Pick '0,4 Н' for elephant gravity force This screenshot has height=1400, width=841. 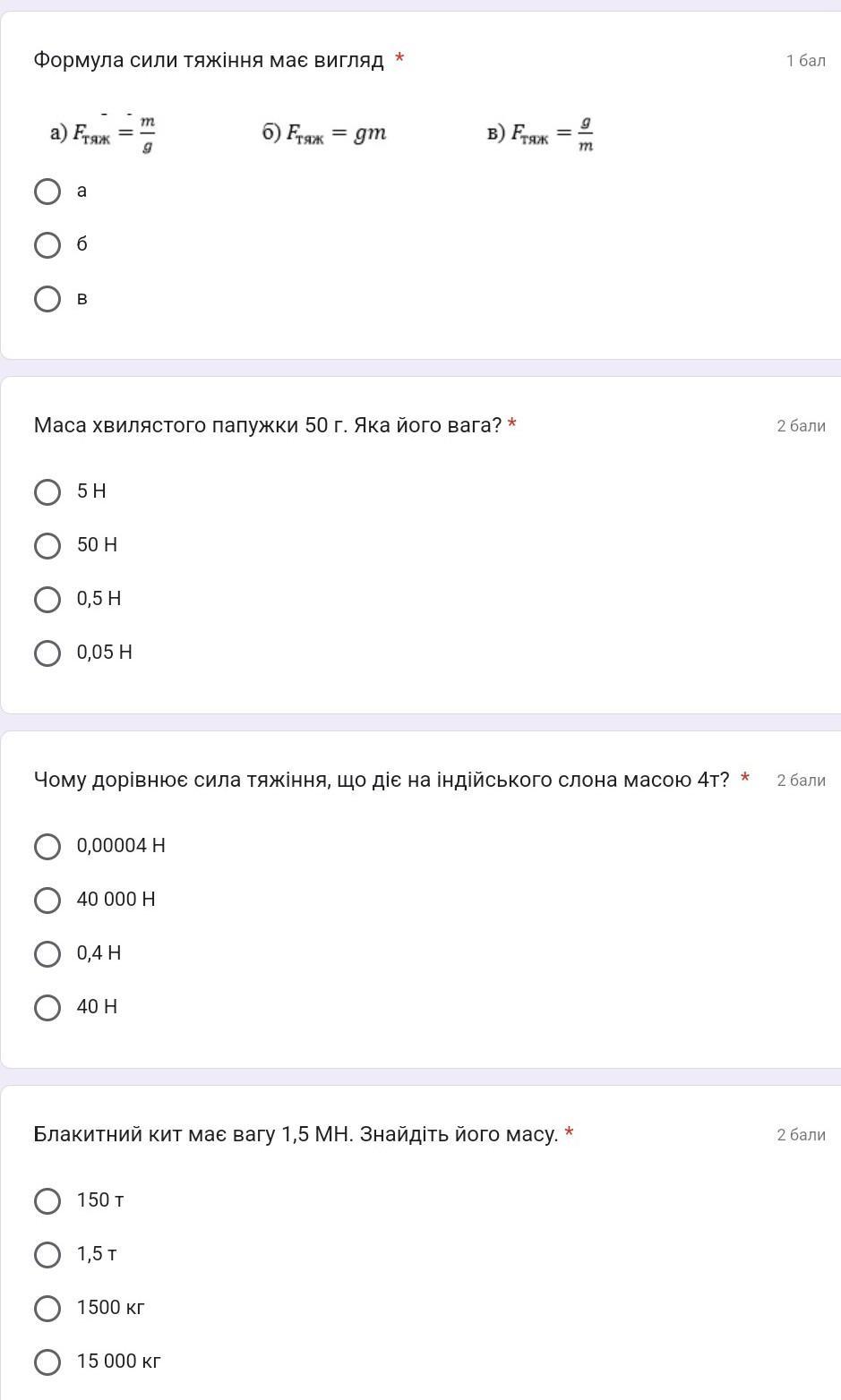47,954
